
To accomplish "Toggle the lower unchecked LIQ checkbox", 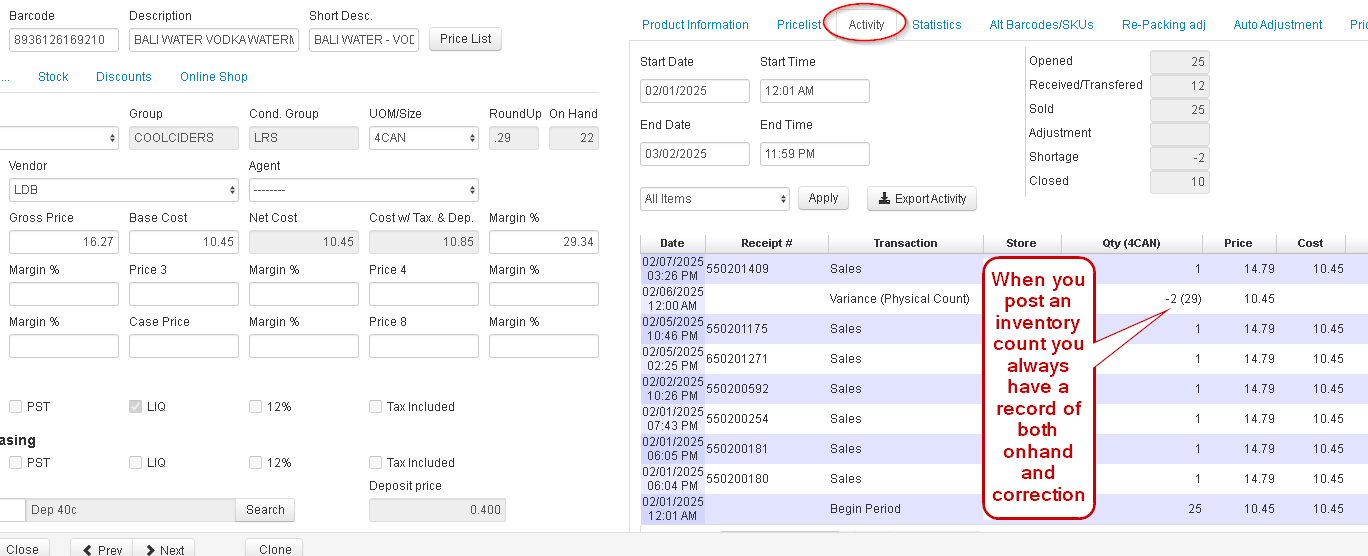I will [135, 463].
